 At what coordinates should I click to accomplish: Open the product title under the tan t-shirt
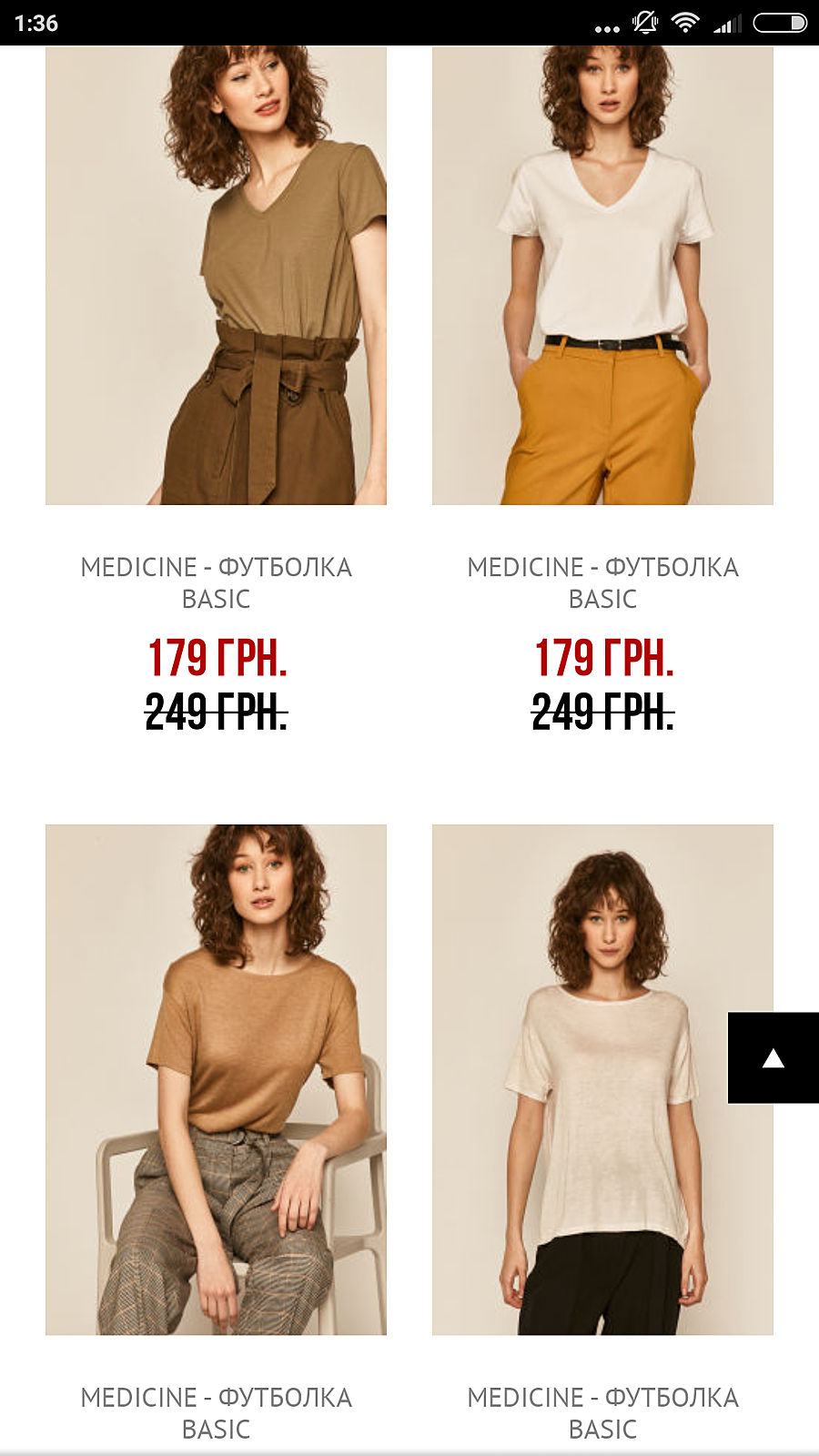[216, 1413]
